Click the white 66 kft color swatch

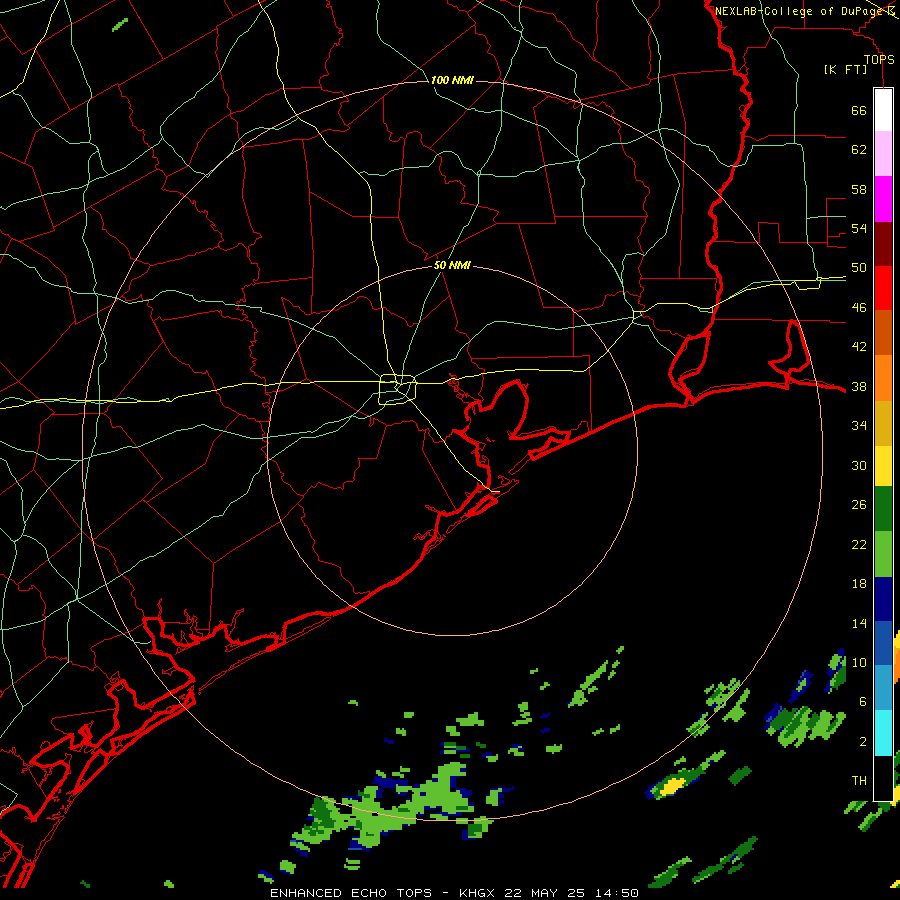[883, 110]
